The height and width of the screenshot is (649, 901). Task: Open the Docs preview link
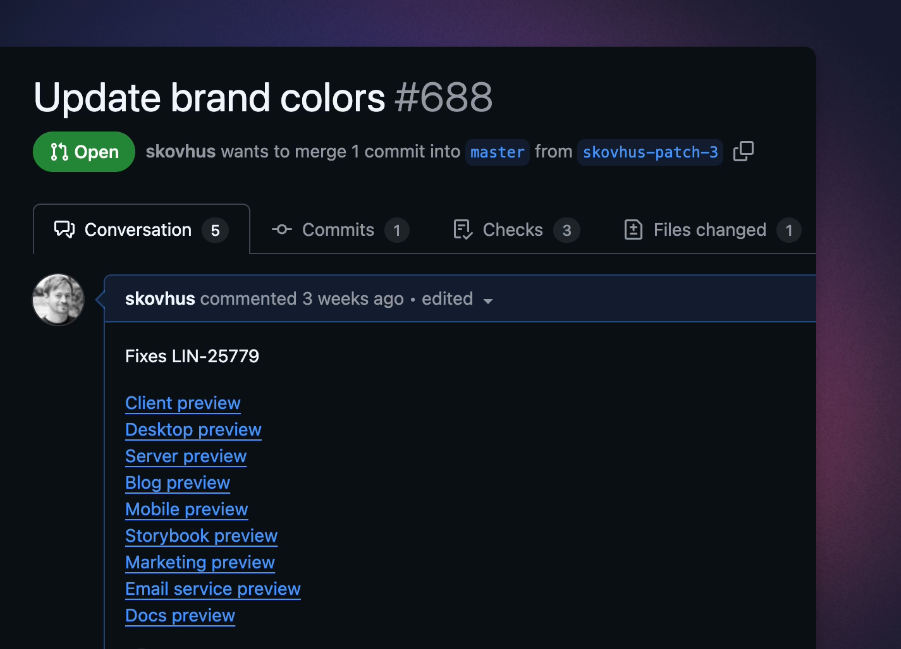tap(180, 616)
